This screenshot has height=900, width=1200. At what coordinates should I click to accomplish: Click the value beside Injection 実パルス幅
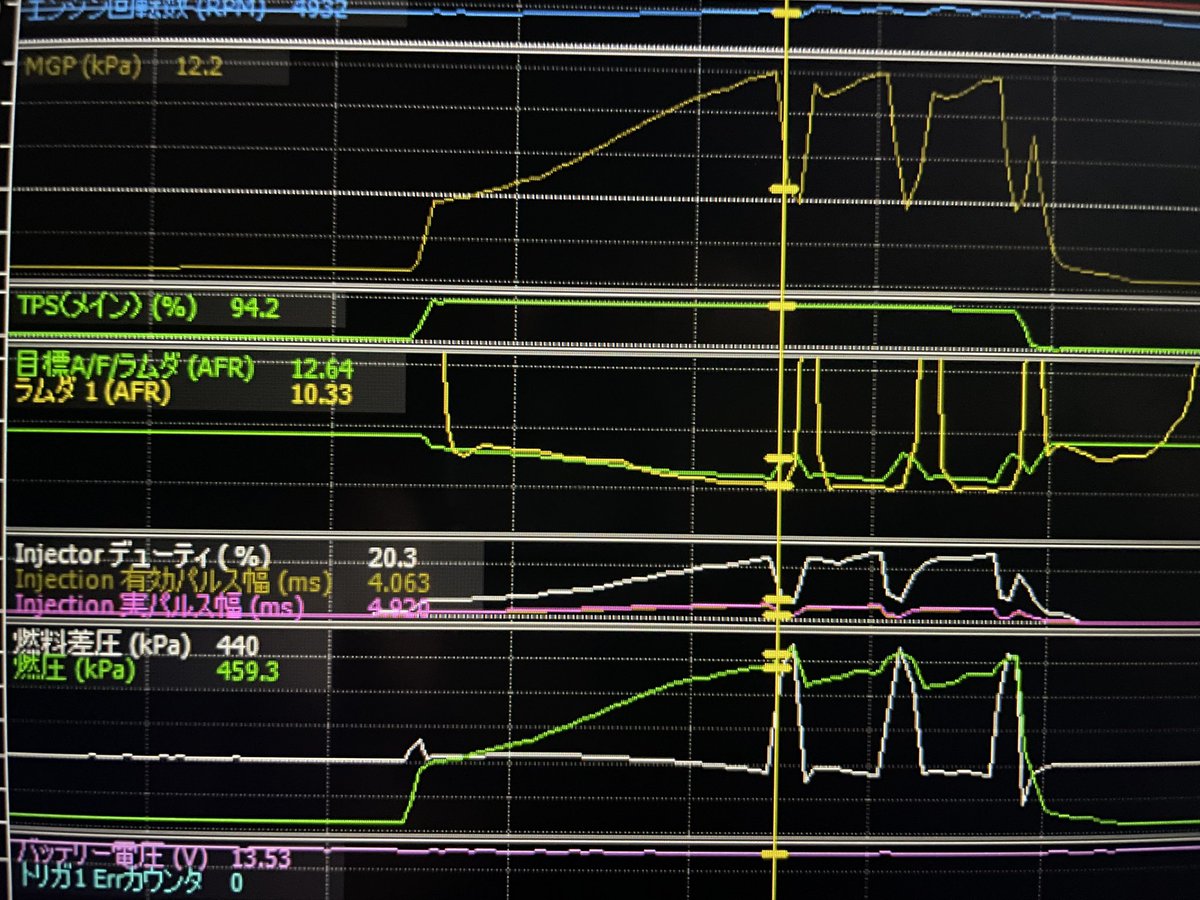click(x=398, y=607)
